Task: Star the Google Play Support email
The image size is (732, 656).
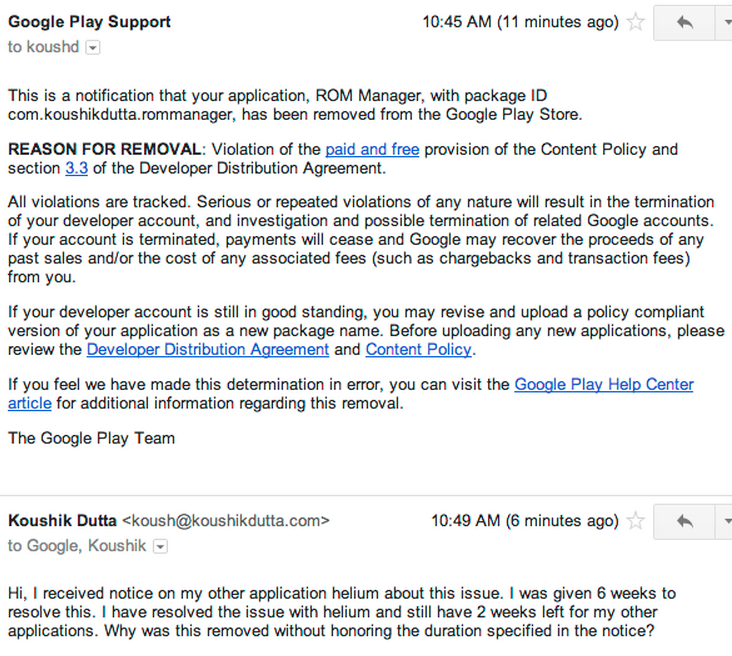Action: point(635,22)
